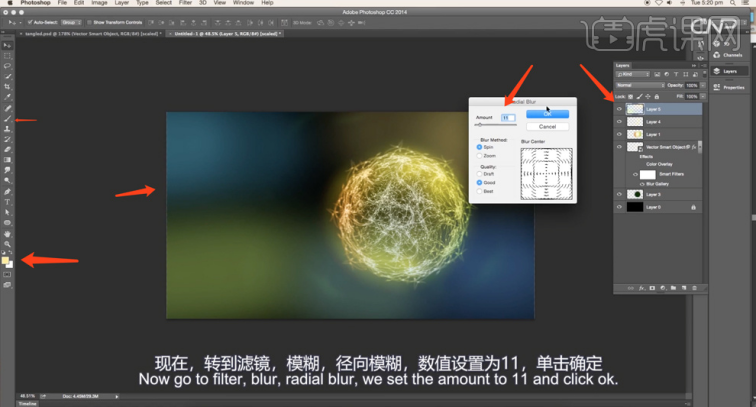Viewport: 756px width, 407px height.
Task: Hide Layer 0 visibility eye
Action: (x=620, y=207)
